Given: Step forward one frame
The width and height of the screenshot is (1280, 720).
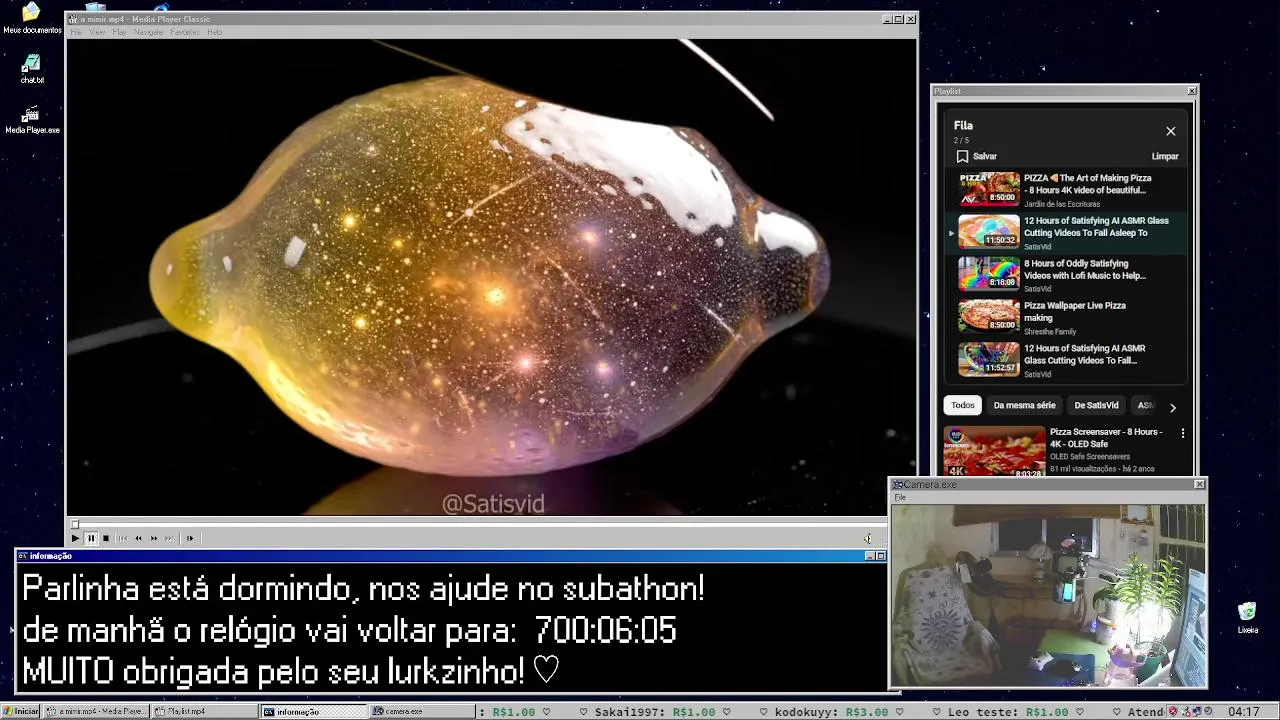Looking at the screenshot, I should (x=190, y=538).
